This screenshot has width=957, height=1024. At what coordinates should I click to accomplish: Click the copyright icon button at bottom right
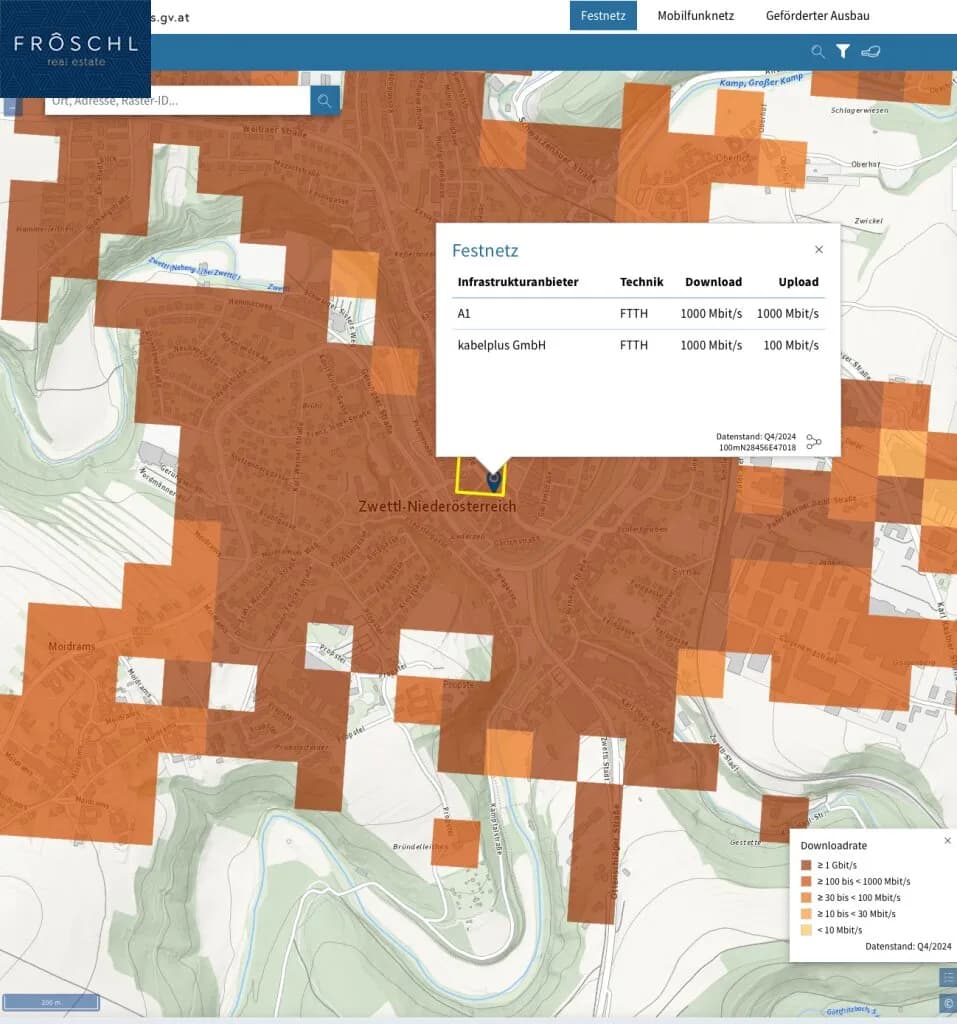click(x=948, y=1002)
